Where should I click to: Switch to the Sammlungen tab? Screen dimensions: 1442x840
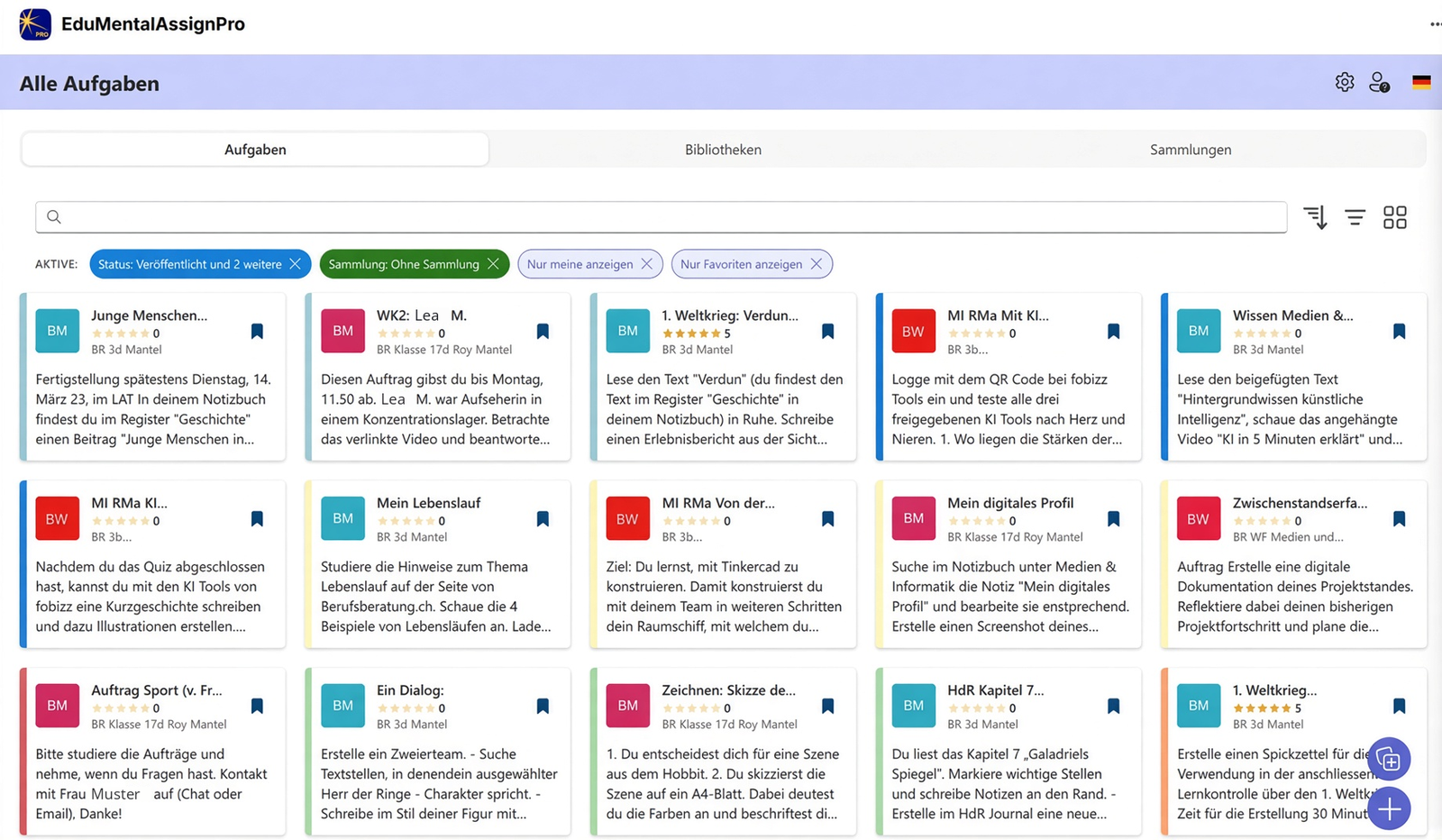pos(1191,150)
